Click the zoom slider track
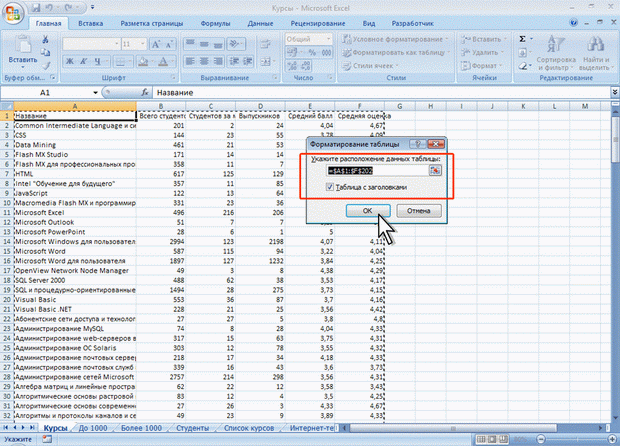Image resolution: width=620 pixels, height=446 pixels. [575, 439]
